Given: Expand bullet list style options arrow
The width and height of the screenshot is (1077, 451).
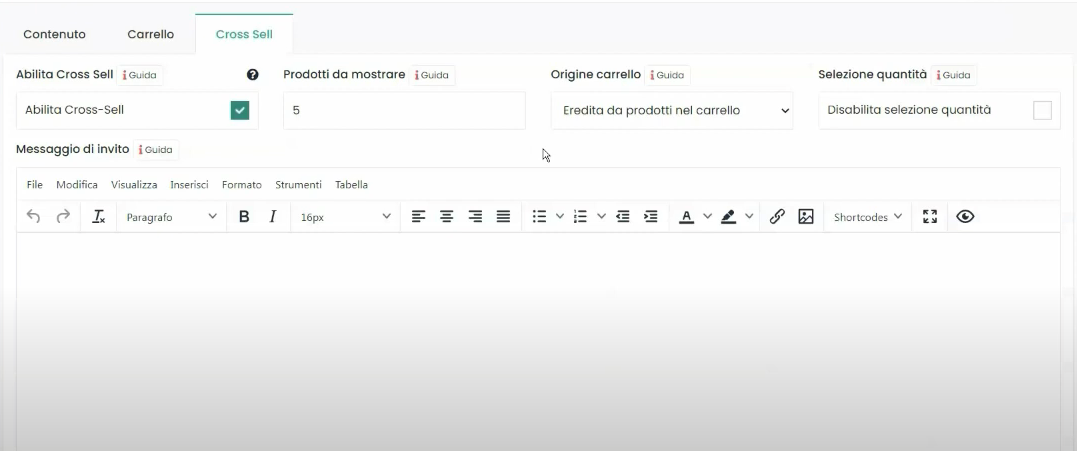Looking at the screenshot, I should 560,216.
